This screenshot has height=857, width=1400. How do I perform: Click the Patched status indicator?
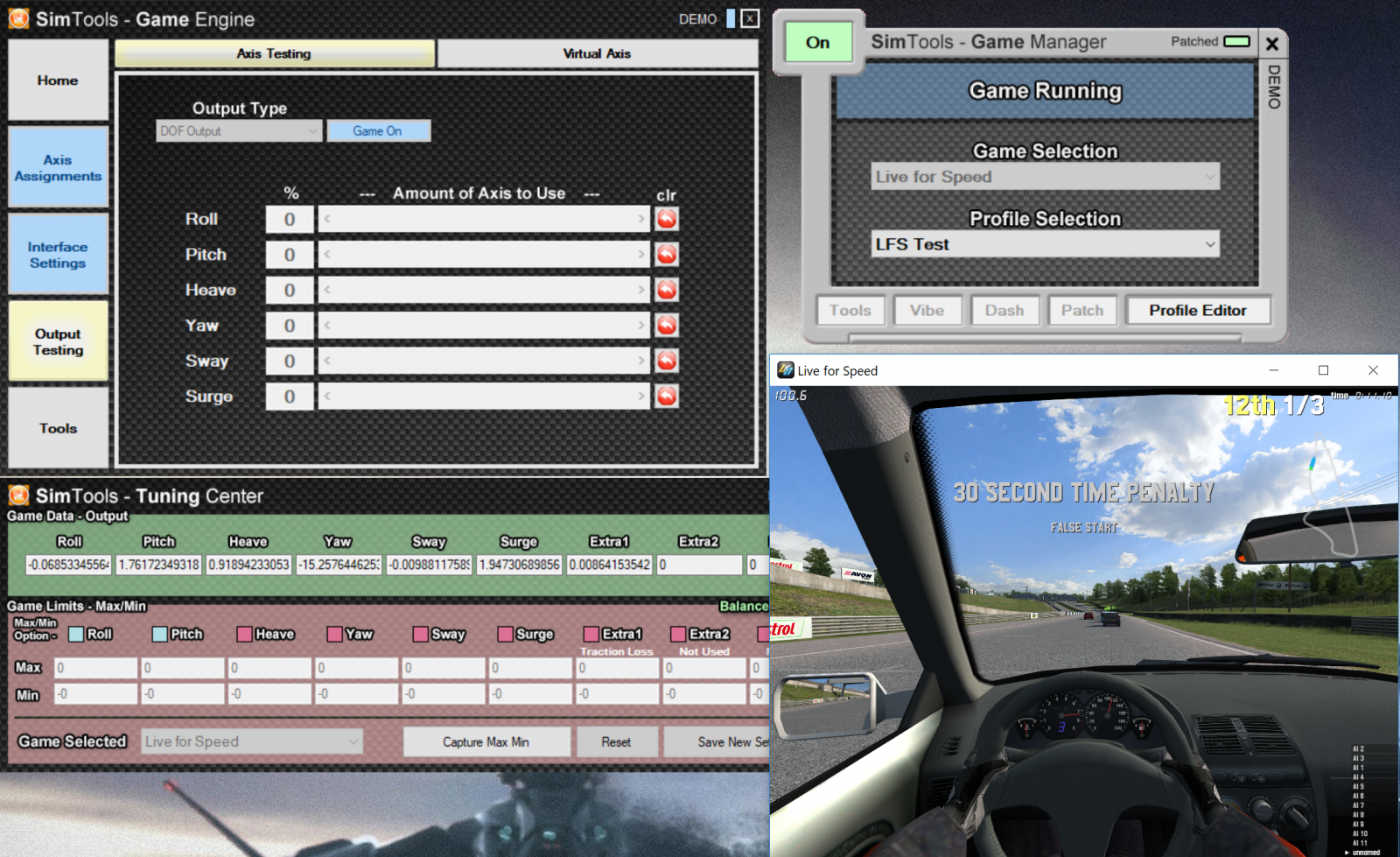point(1236,41)
